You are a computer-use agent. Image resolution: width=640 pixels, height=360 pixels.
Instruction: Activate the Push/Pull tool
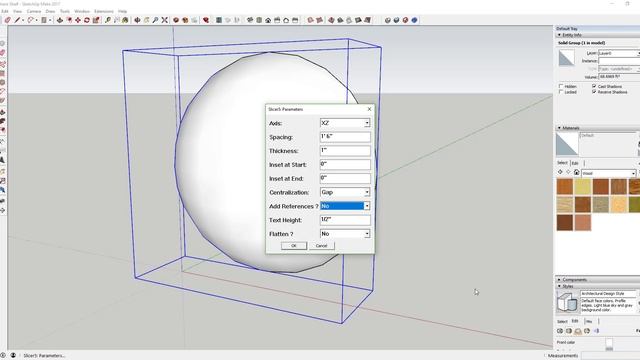click(x=60, y=20)
